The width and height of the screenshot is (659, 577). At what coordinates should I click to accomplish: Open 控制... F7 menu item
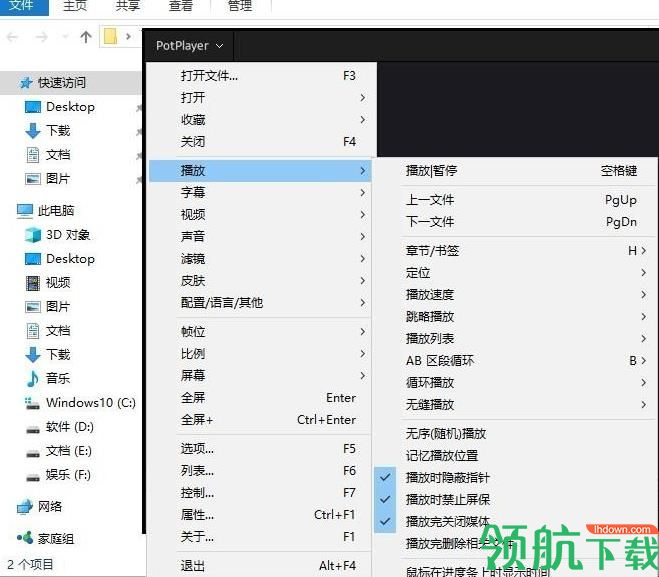(x=260, y=493)
